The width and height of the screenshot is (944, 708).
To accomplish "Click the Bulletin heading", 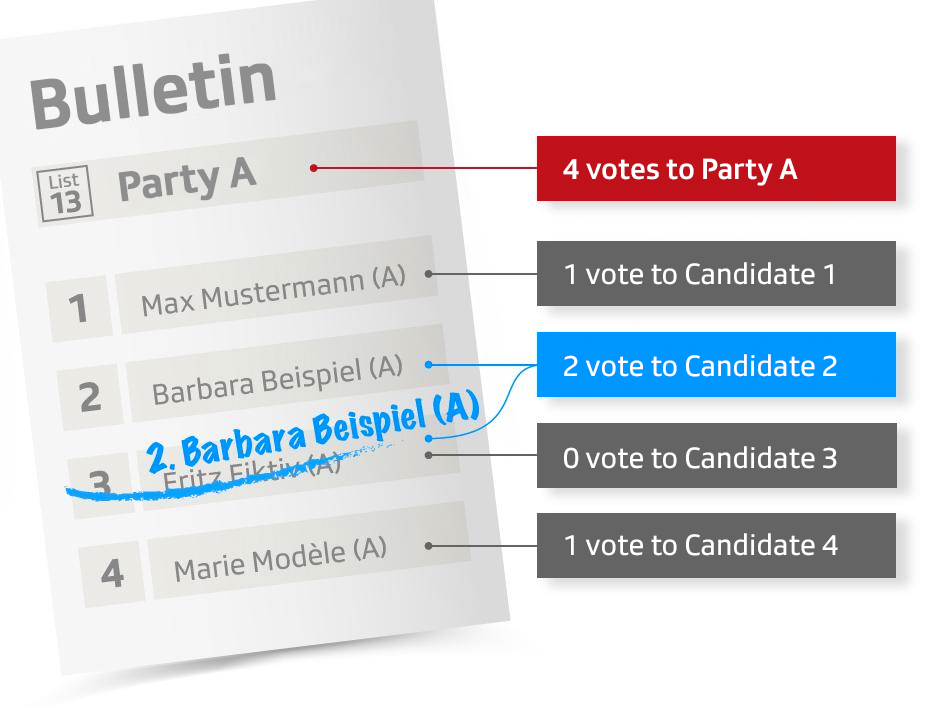I will click(153, 90).
